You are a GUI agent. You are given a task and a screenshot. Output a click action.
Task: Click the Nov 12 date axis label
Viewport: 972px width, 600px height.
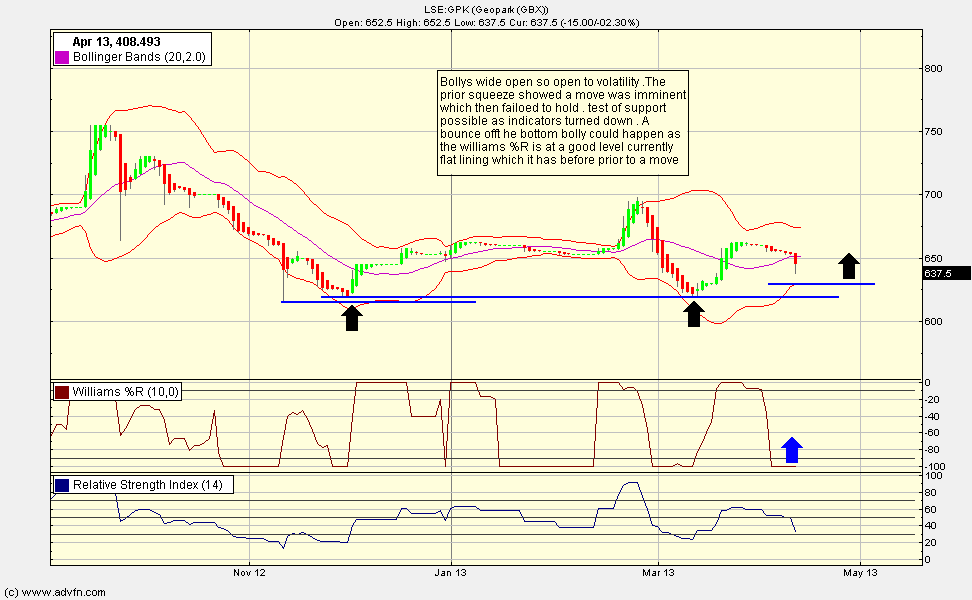[x=249, y=573]
